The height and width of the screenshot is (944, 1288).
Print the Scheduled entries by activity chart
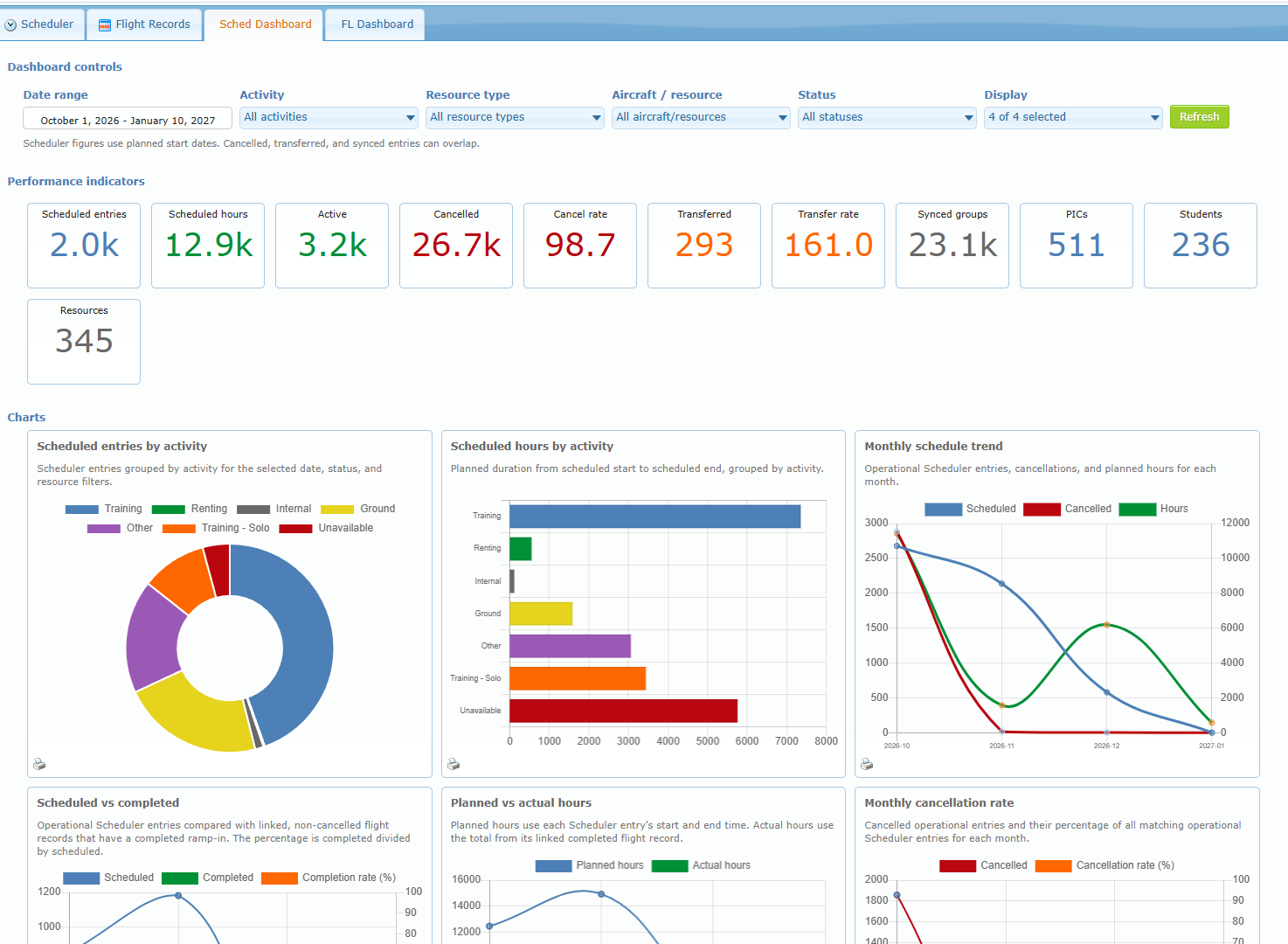click(x=39, y=764)
